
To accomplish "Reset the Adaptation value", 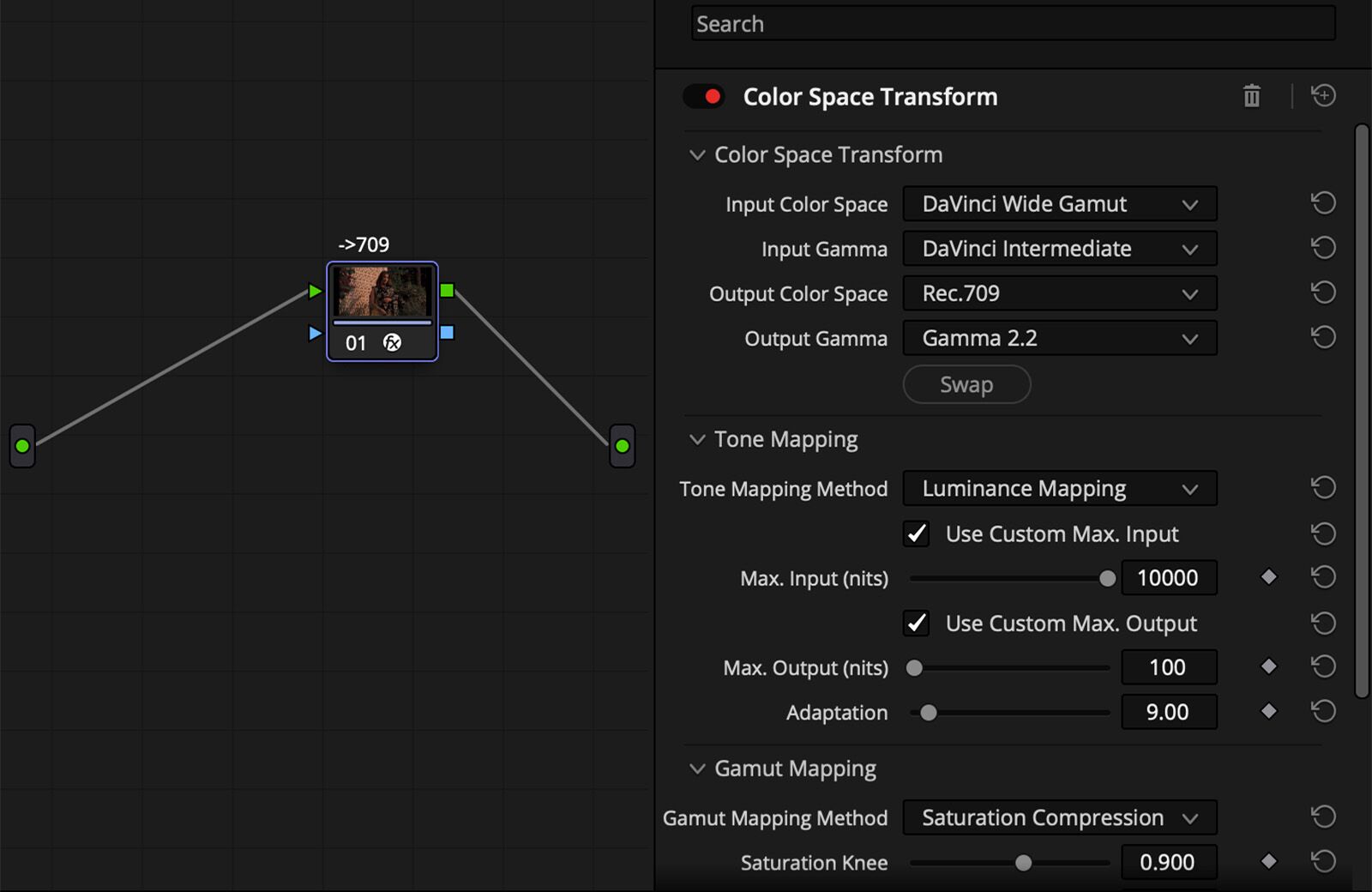I will click(1323, 711).
